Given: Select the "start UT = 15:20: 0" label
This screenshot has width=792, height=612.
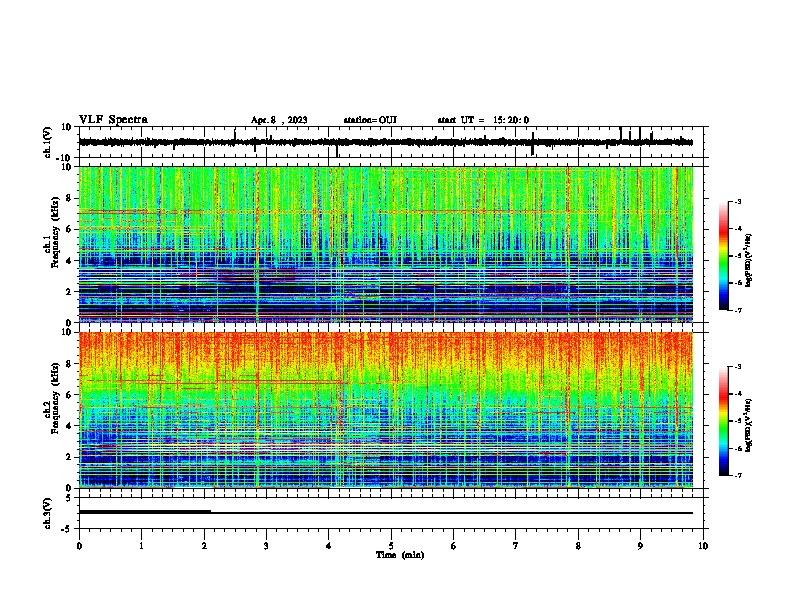Looking at the screenshot, I should [483, 120].
